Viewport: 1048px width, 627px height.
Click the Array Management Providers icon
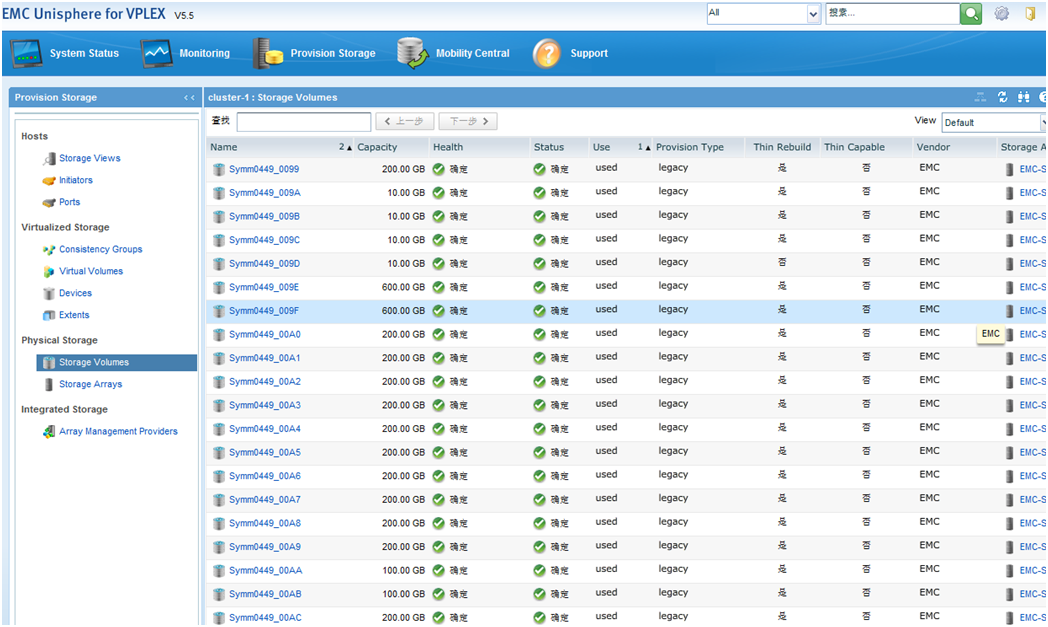tap(49, 432)
